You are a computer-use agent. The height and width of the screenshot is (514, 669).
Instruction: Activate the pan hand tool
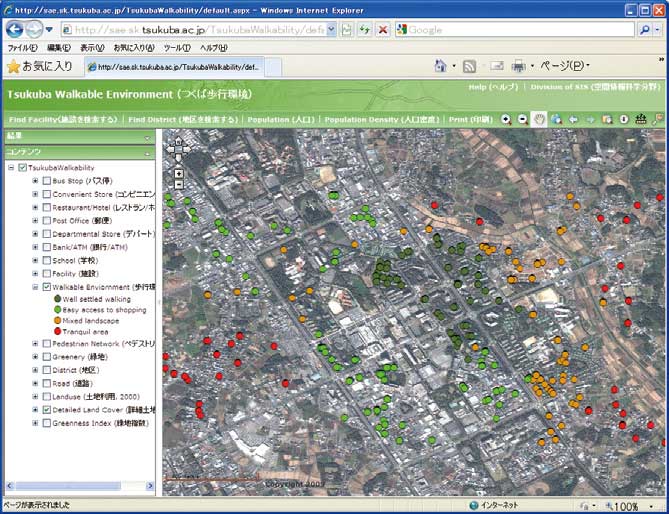pos(539,120)
